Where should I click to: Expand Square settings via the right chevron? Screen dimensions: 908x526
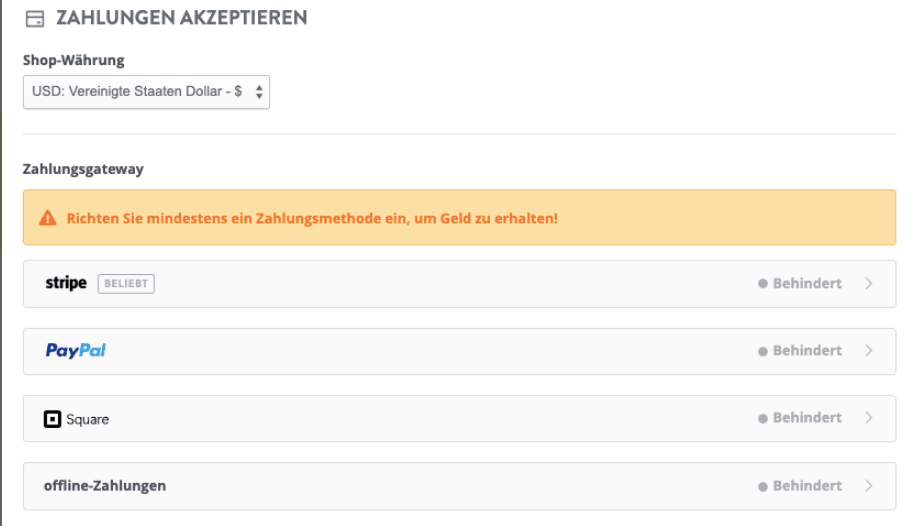pyautogui.click(x=869, y=418)
